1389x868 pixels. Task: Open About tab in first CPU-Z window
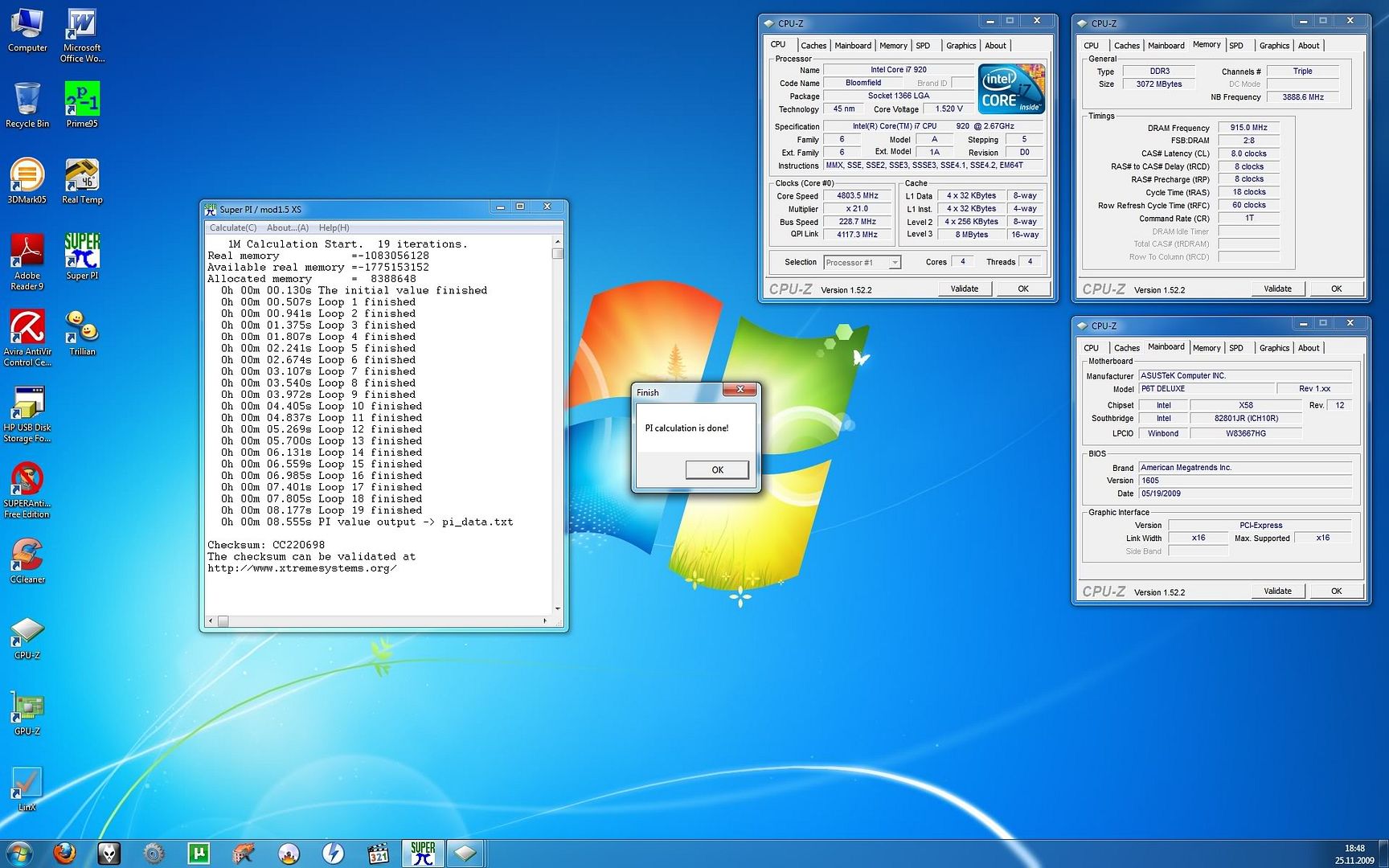click(x=995, y=46)
